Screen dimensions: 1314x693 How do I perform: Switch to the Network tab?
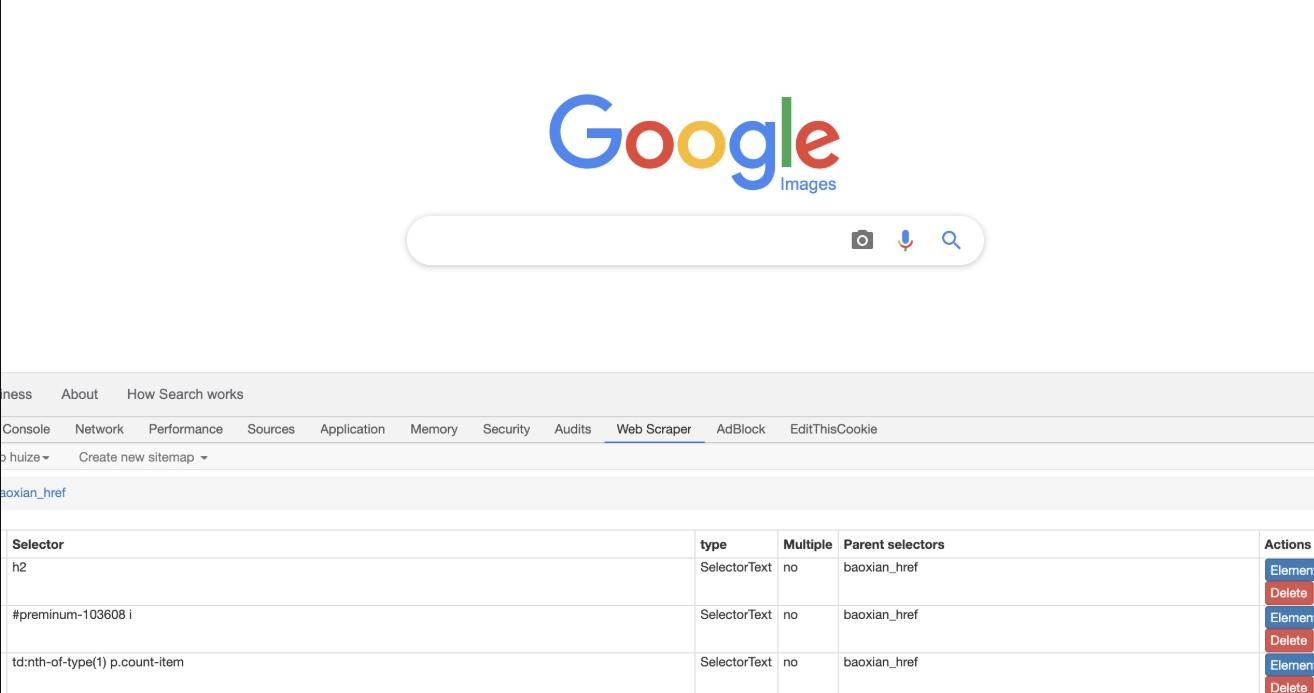coord(99,429)
